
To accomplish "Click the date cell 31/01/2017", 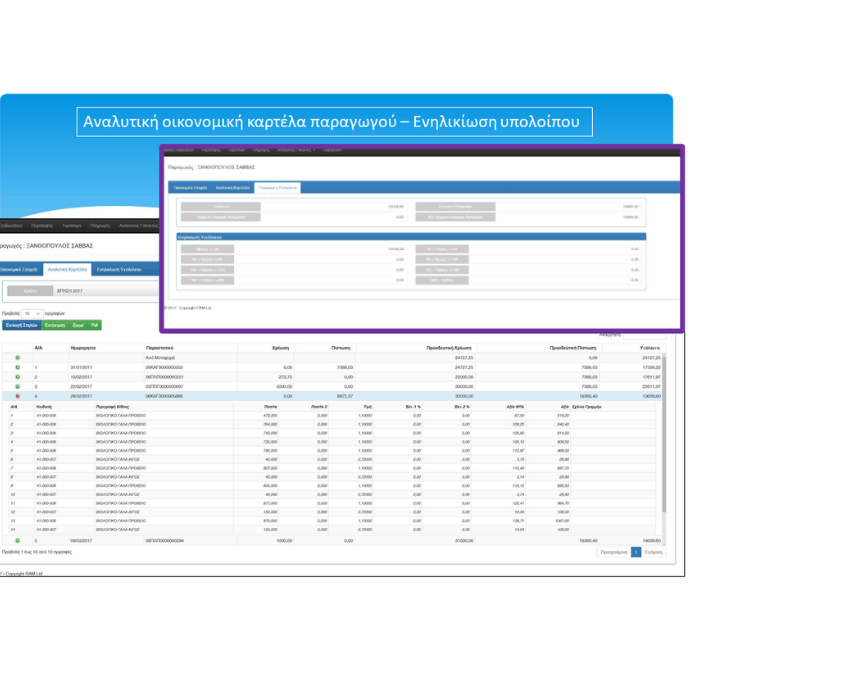I will [81, 368].
